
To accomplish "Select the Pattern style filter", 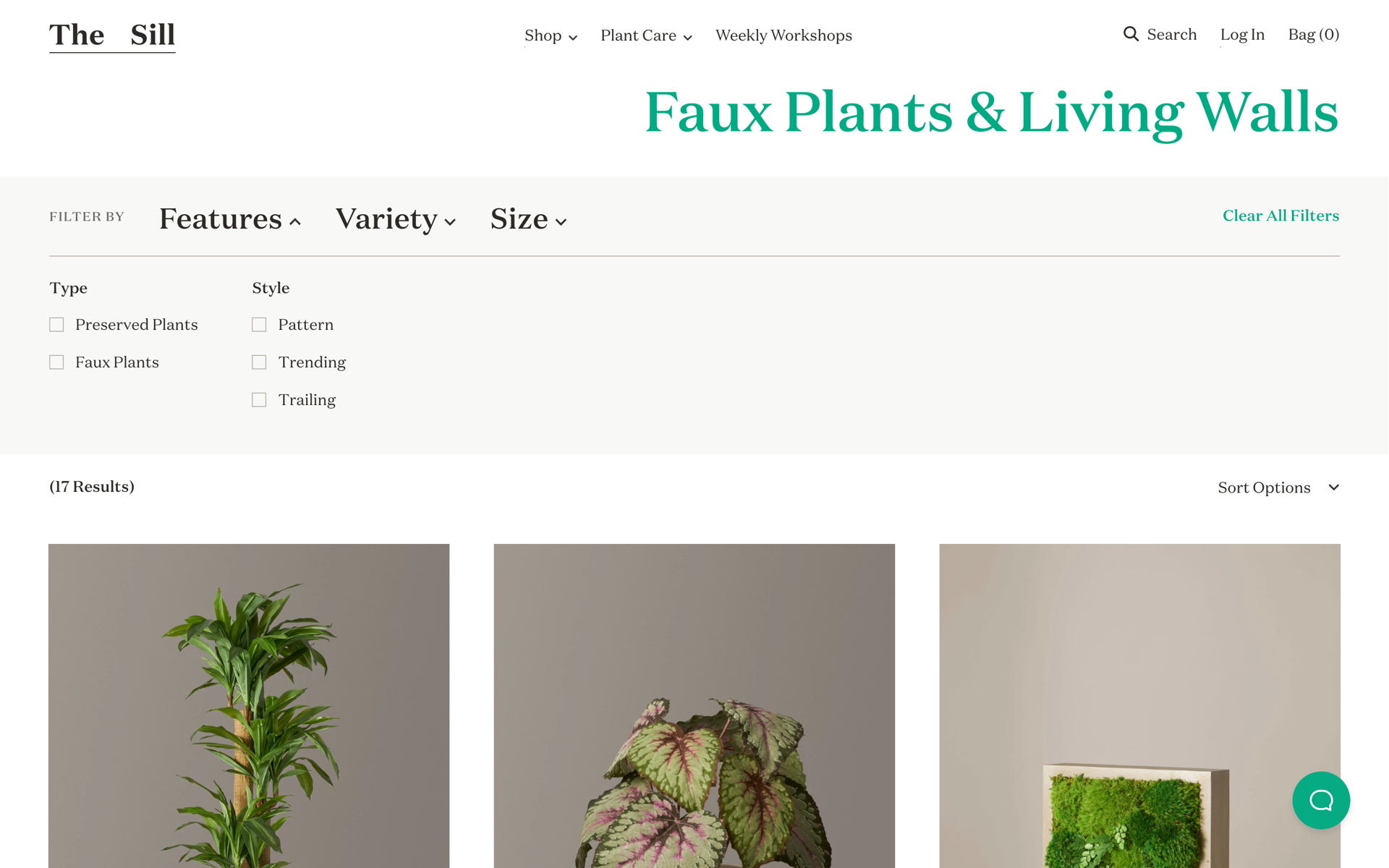I will coord(260,324).
